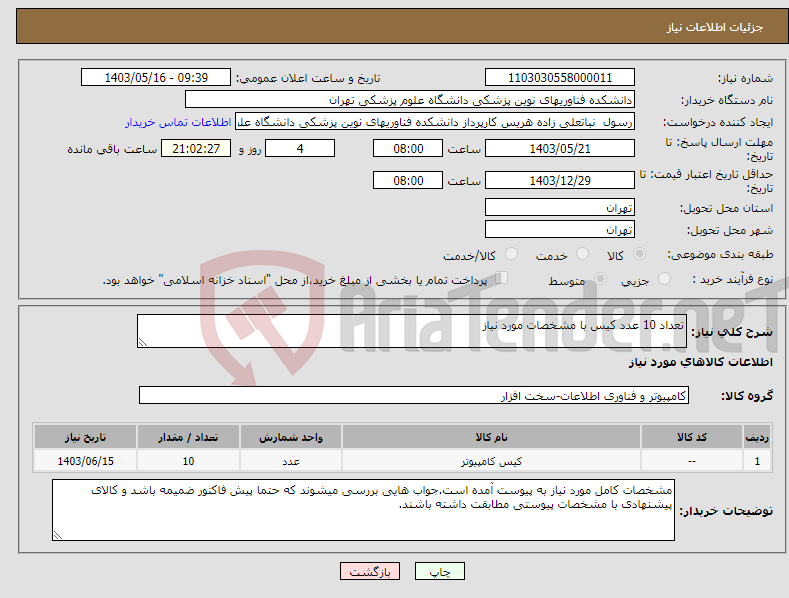Click the اطلاعات کالاهای مورد نیاز section heading
Screen dimensions: 789x598
pos(700,362)
